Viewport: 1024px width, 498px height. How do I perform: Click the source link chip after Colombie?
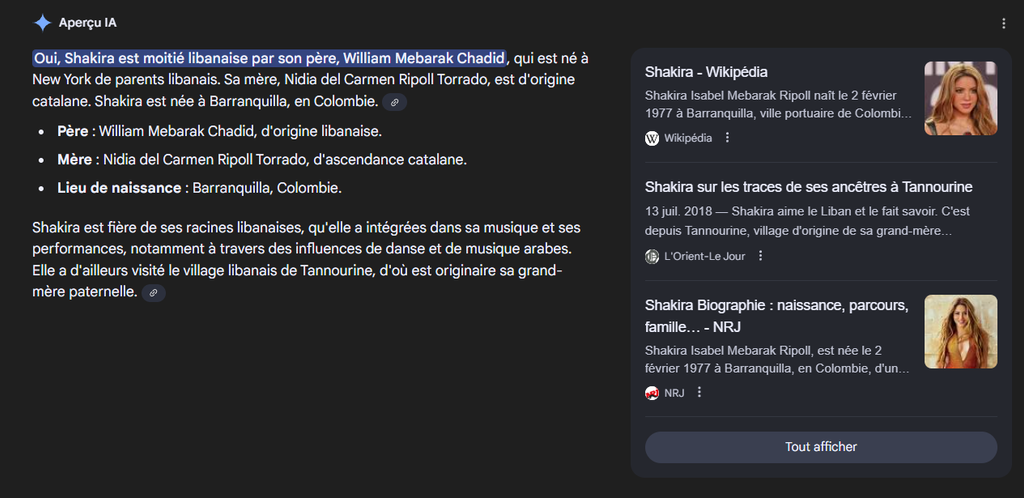[395, 102]
